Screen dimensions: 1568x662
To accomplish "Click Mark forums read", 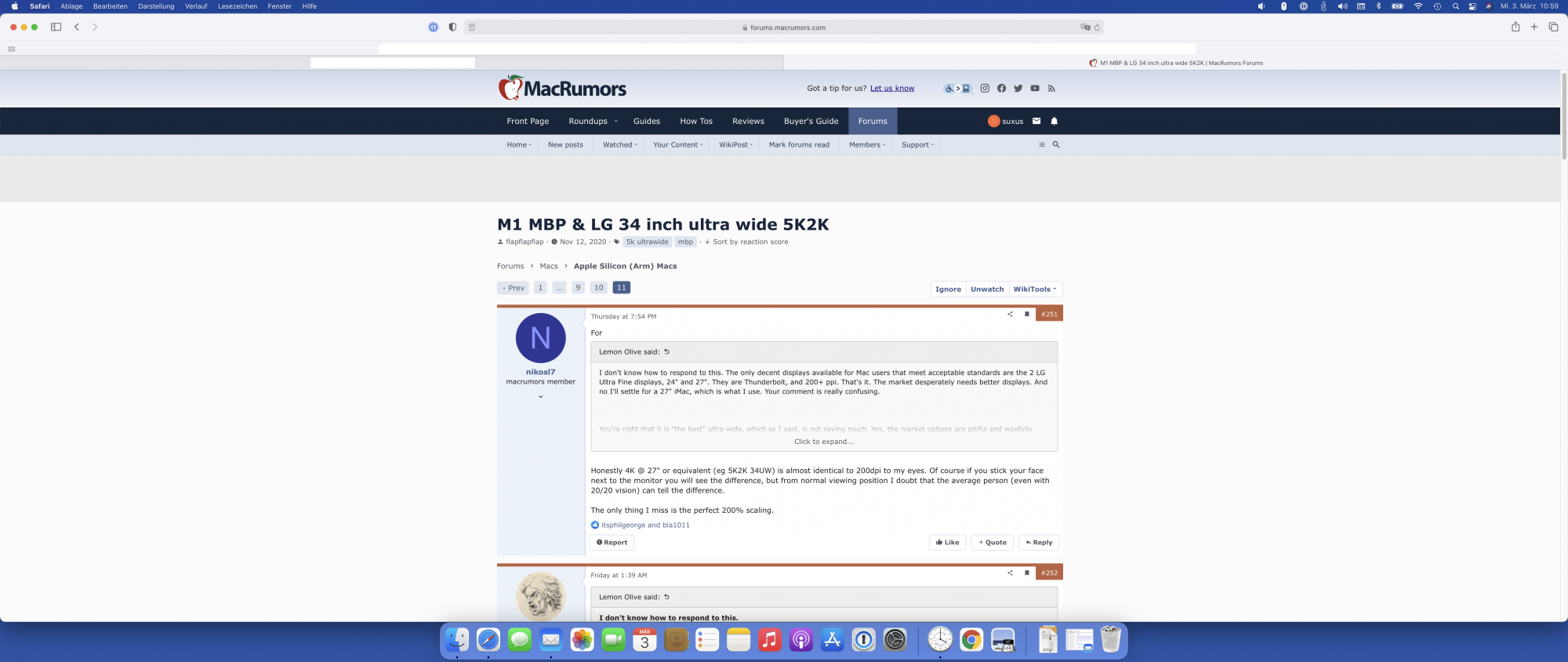I will [799, 145].
